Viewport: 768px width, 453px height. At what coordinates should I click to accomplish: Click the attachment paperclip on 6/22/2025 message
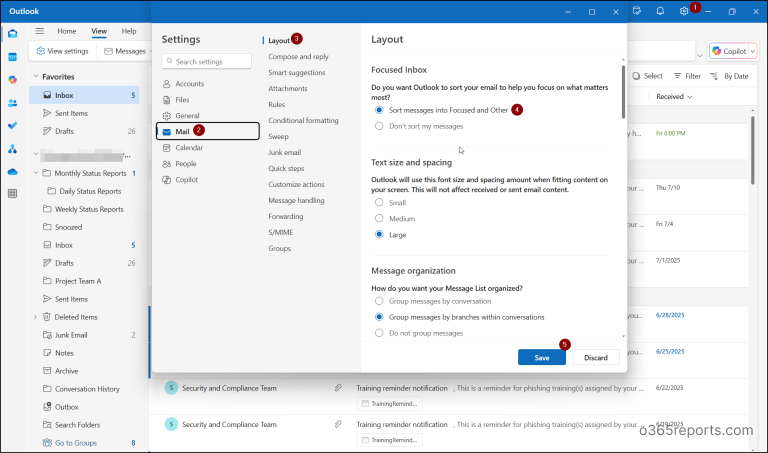[338, 388]
